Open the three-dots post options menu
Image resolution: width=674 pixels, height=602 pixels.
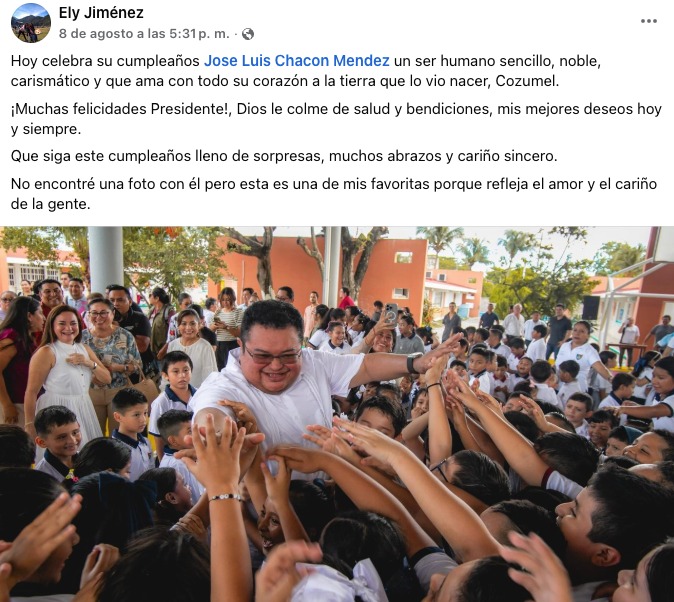pos(648,21)
